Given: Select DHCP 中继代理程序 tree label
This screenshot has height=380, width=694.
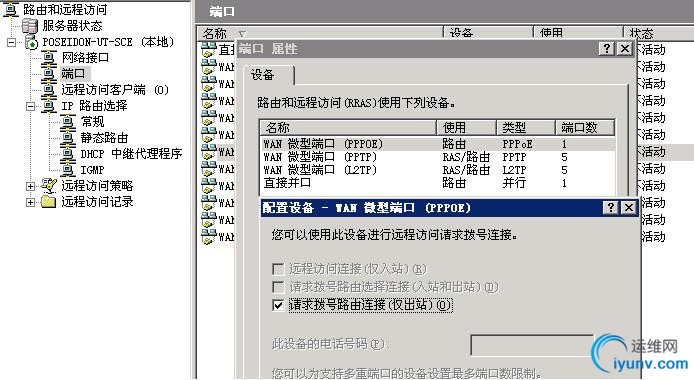Looking at the screenshot, I should point(131,154).
